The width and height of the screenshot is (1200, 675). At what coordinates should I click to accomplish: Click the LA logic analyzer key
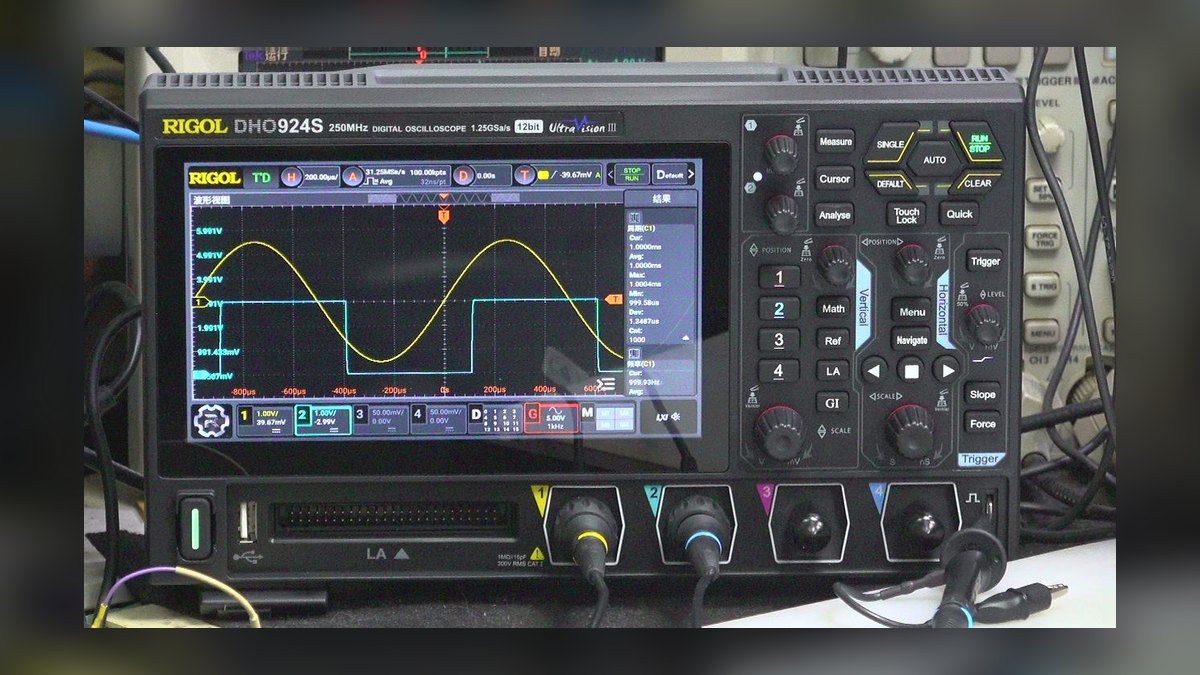point(833,371)
